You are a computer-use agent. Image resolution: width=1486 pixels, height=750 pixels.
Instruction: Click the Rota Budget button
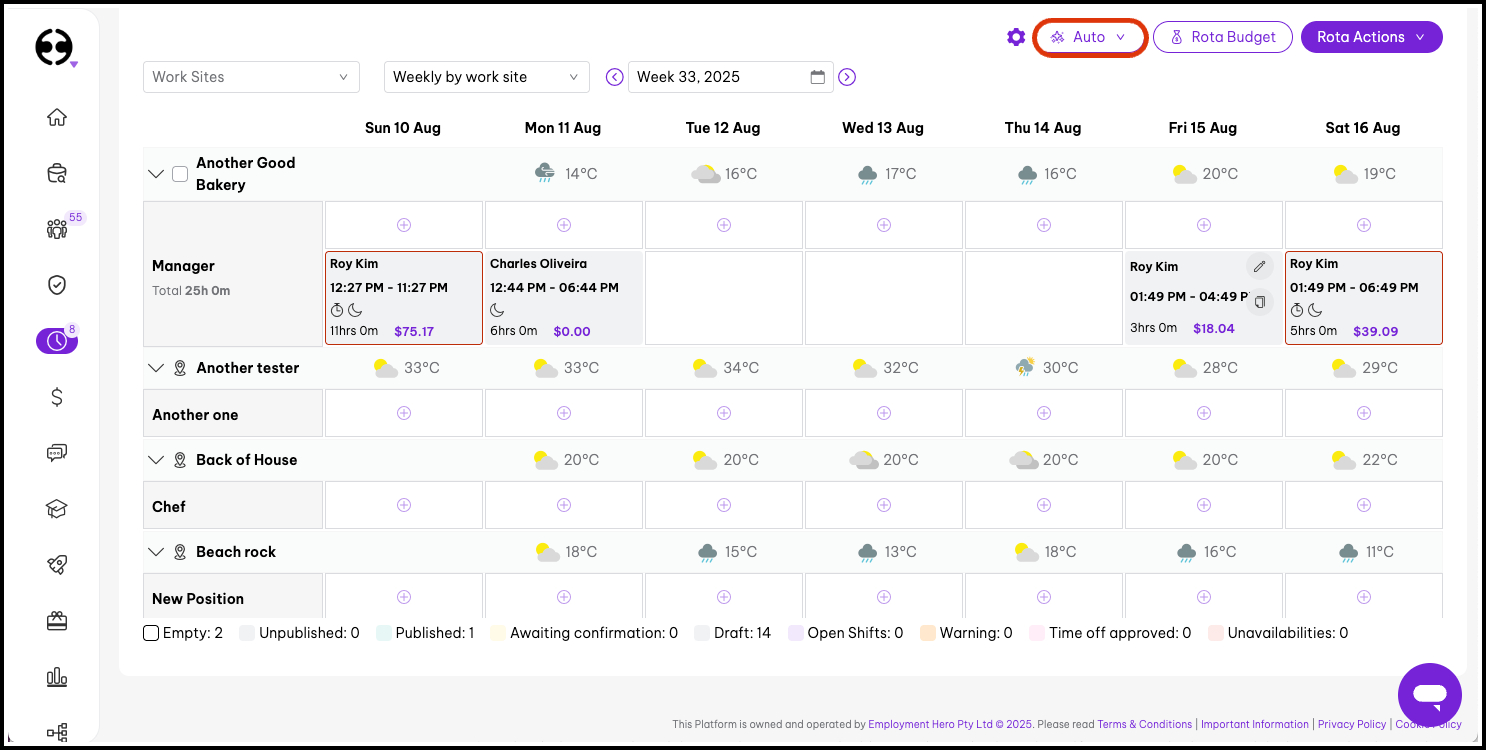(x=1222, y=37)
